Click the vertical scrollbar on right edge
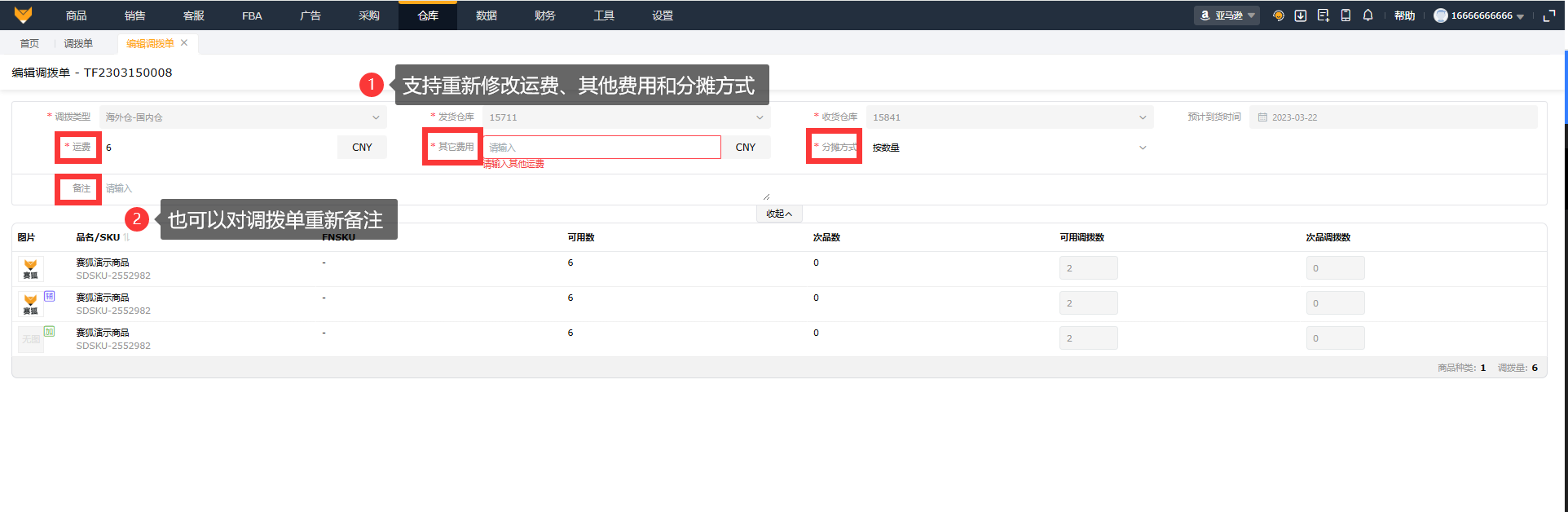Screen dimensions: 1568x512 pyautogui.click(x=1566, y=86)
